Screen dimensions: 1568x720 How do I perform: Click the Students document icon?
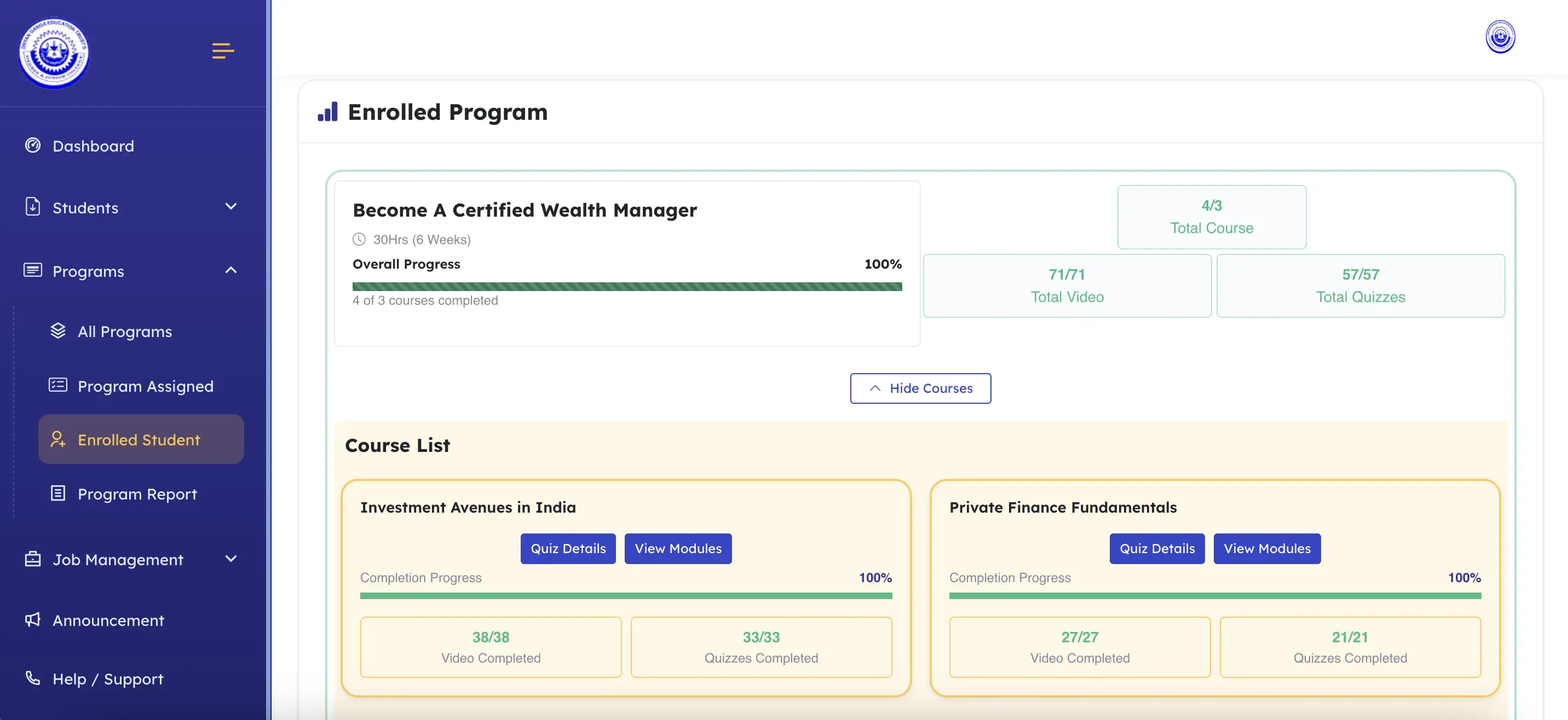[x=33, y=207]
